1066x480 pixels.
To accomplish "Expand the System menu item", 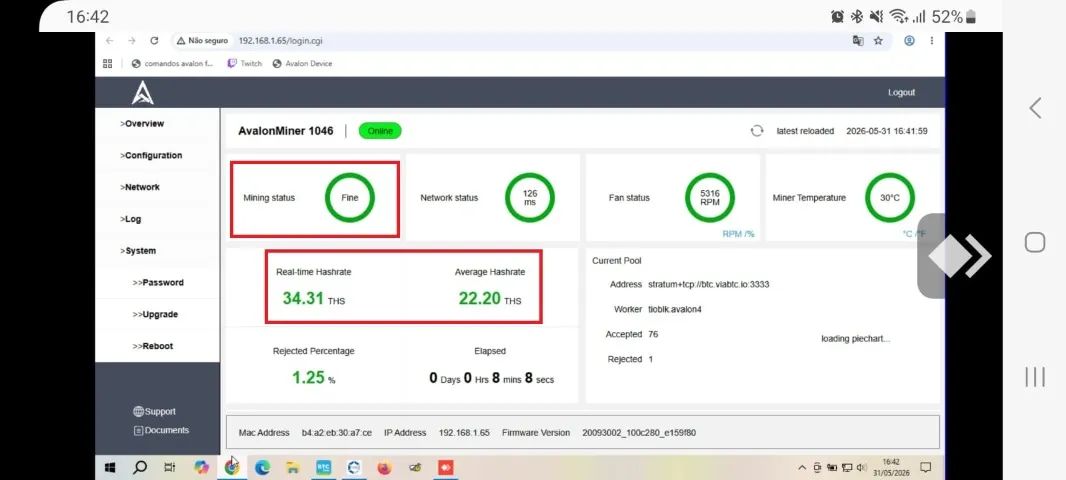I will point(138,251).
